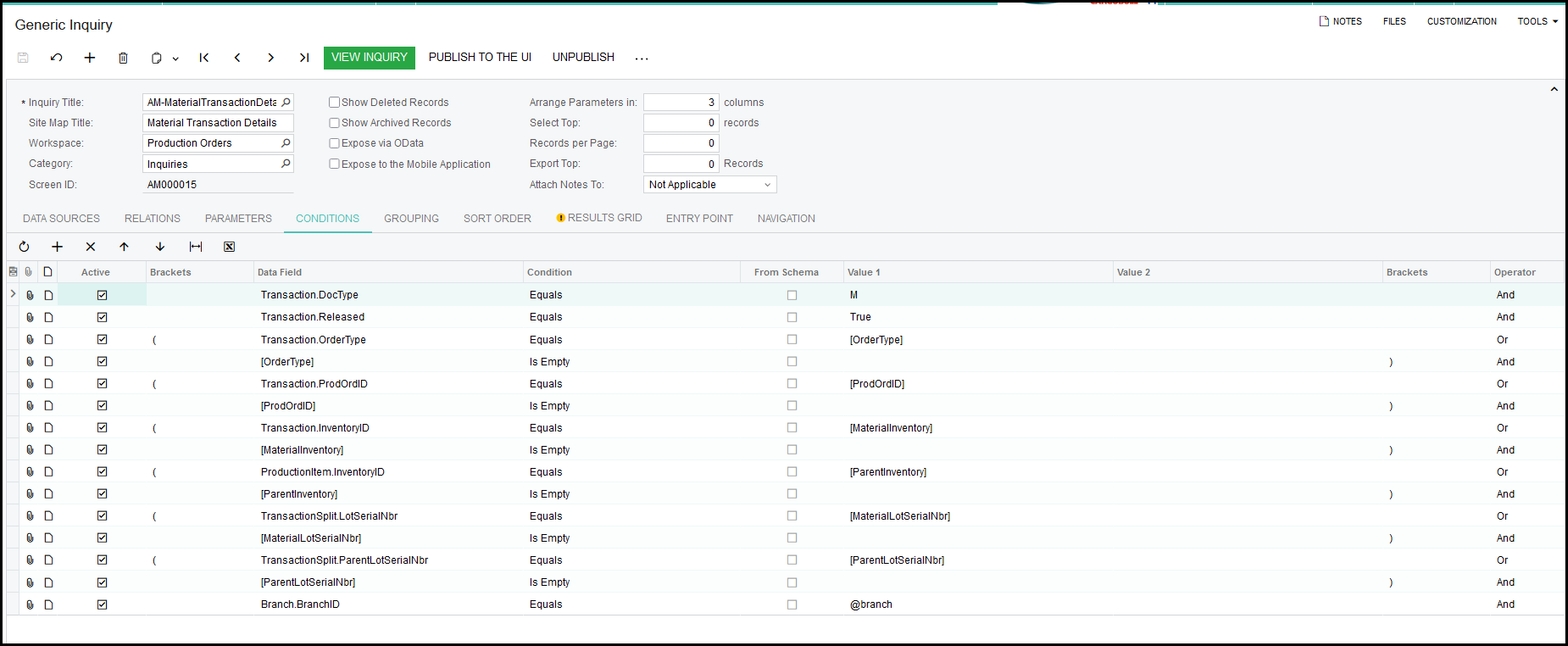Click the add new record plus icon

[90, 58]
